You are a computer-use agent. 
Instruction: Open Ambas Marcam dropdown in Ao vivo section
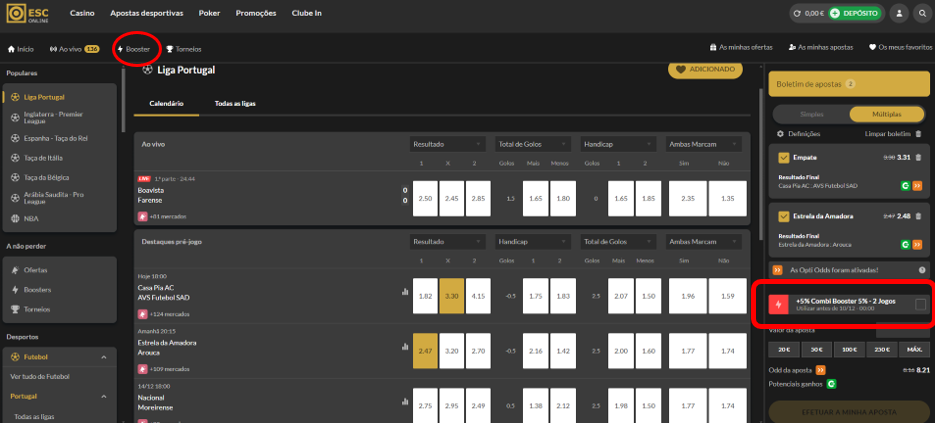pos(704,144)
